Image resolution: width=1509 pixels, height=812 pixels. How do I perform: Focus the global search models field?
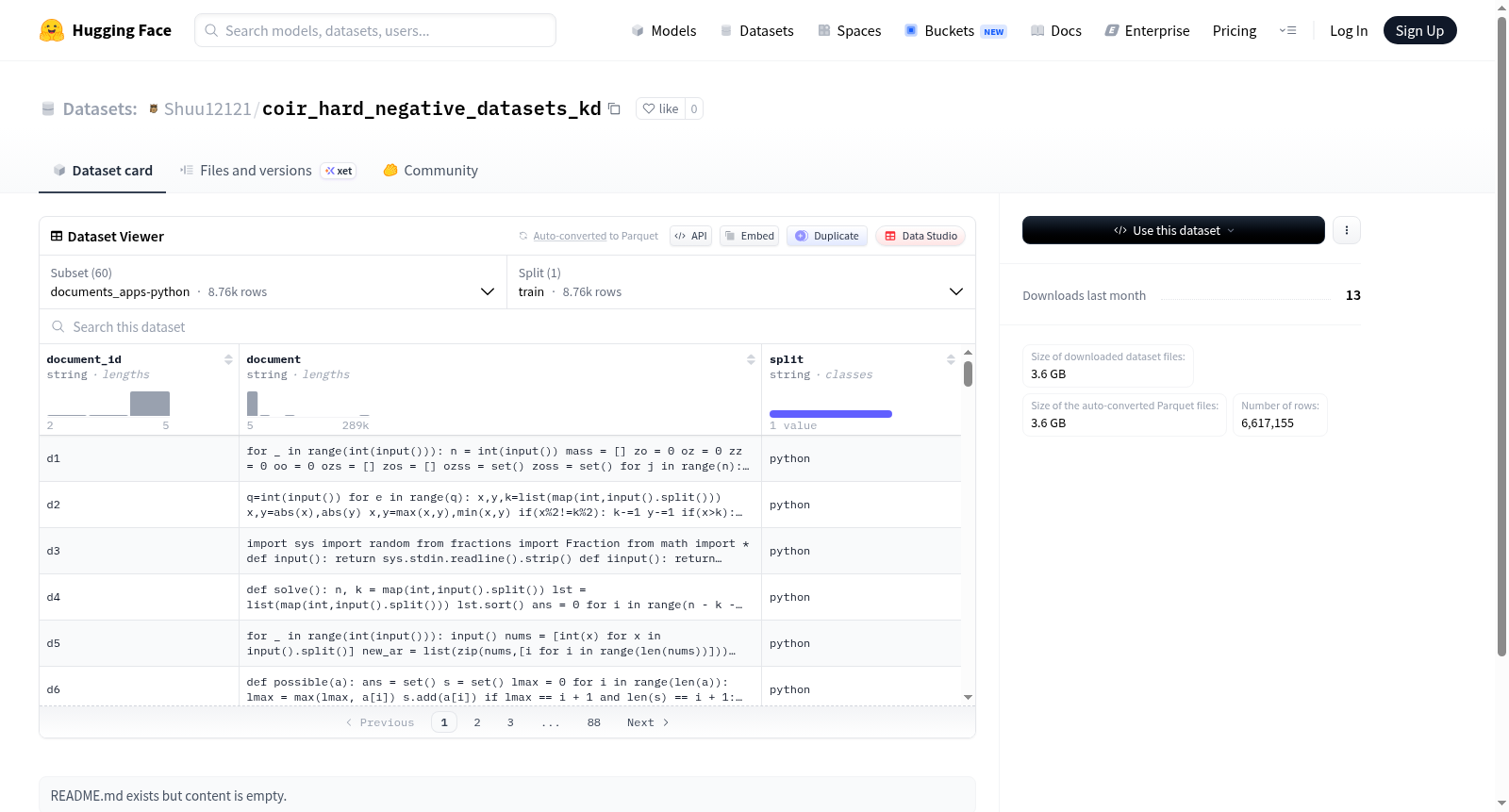point(375,30)
